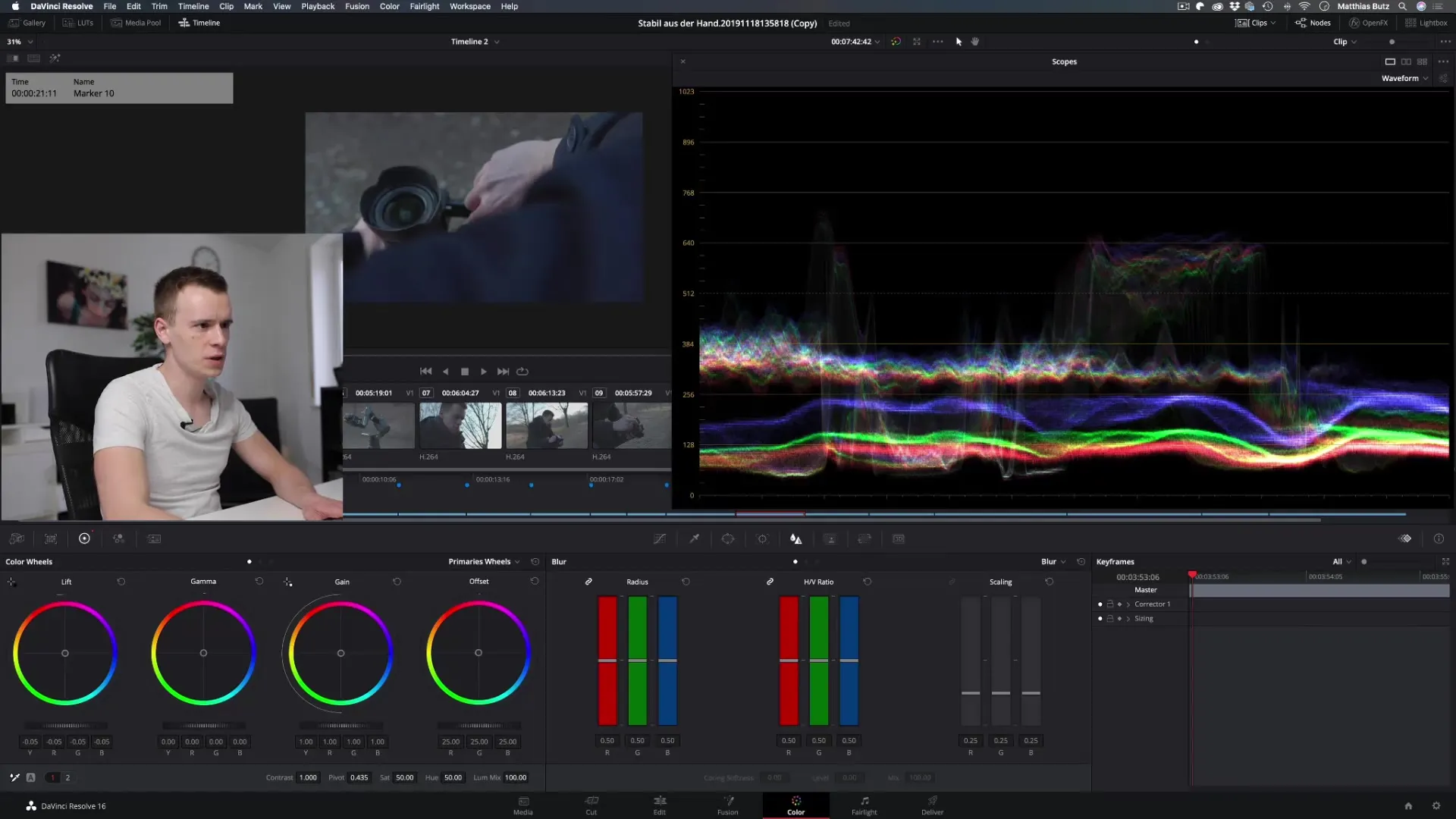The width and height of the screenshot is (1456, 819).
Task: Adjust the red Radius blur slider
Action: tap(607, 661)
